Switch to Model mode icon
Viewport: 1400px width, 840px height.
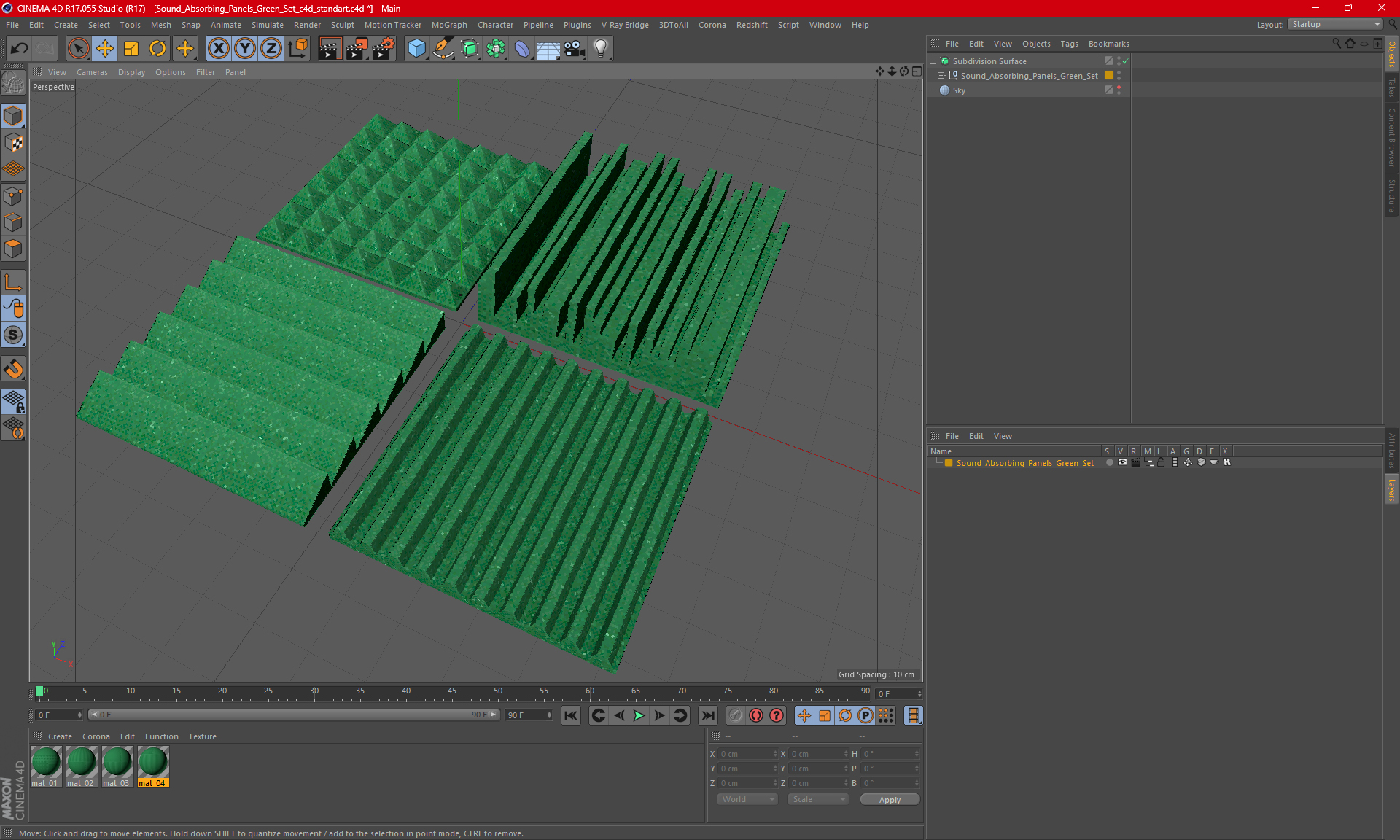point(13,116)
